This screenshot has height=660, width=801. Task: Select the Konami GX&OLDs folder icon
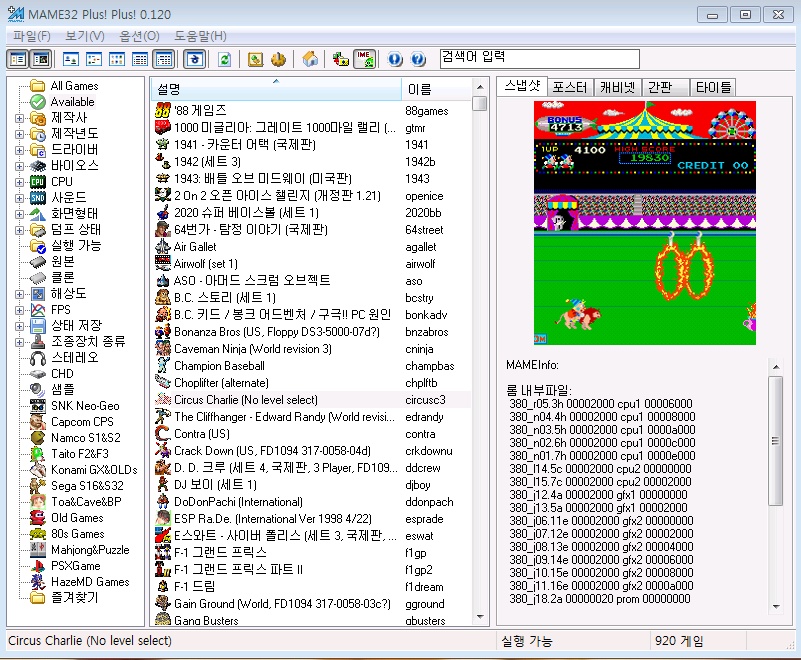(x=37, y=469)
